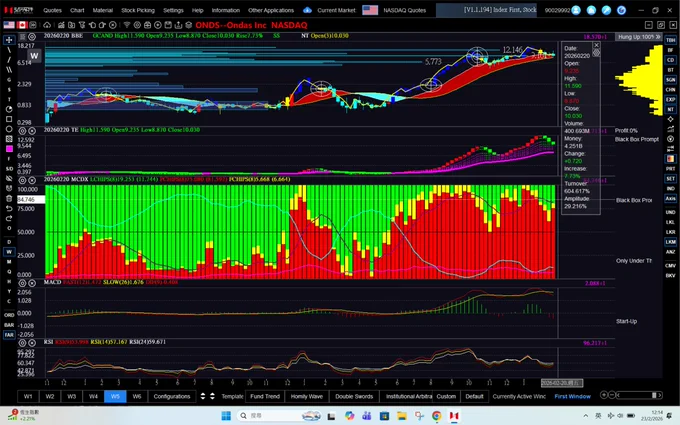Open NASDAQ Quotes link
The height and width of the screenshot is (425, 680).
pyautogui.click(x=404, y=10)
